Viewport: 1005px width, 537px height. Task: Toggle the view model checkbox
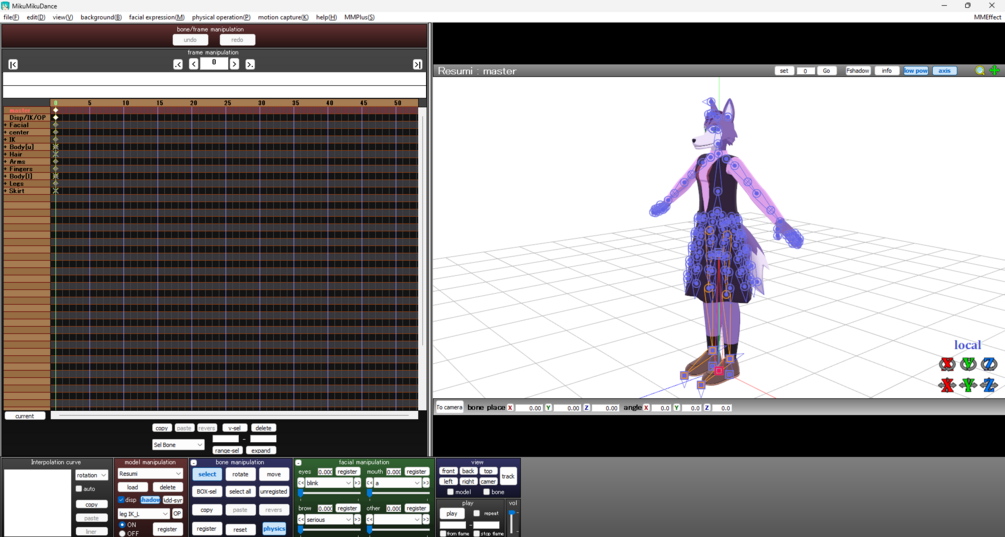pos(450,492)
